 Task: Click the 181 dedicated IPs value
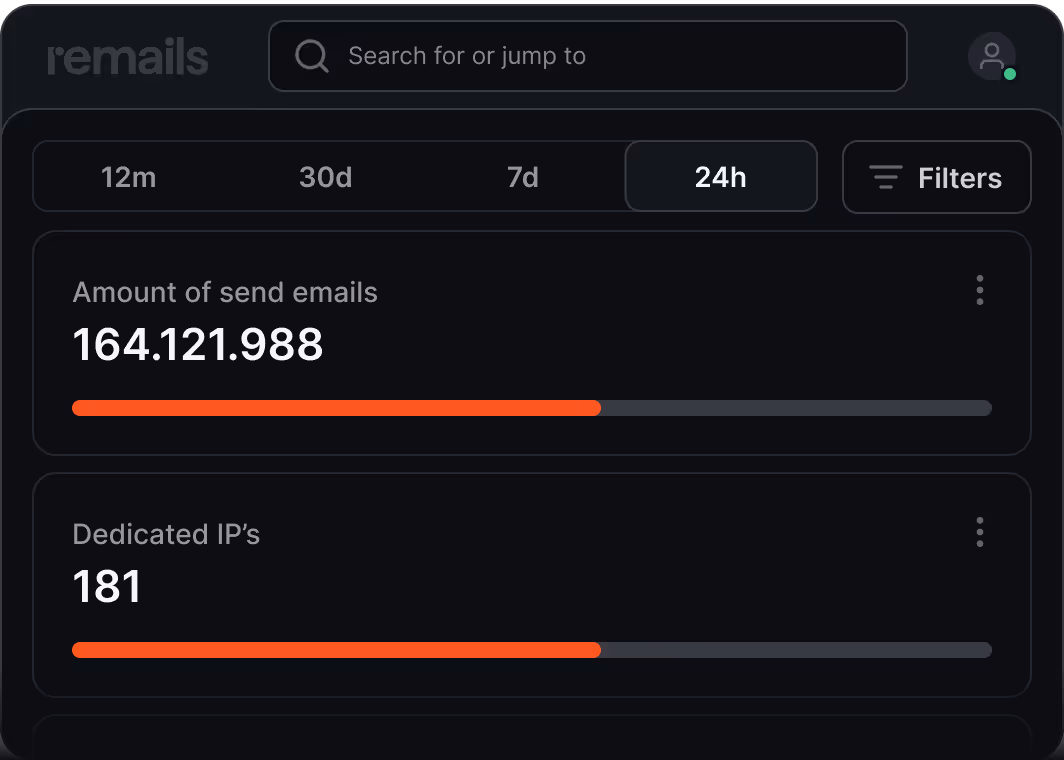pyautogui.click(x=107, y=587)
